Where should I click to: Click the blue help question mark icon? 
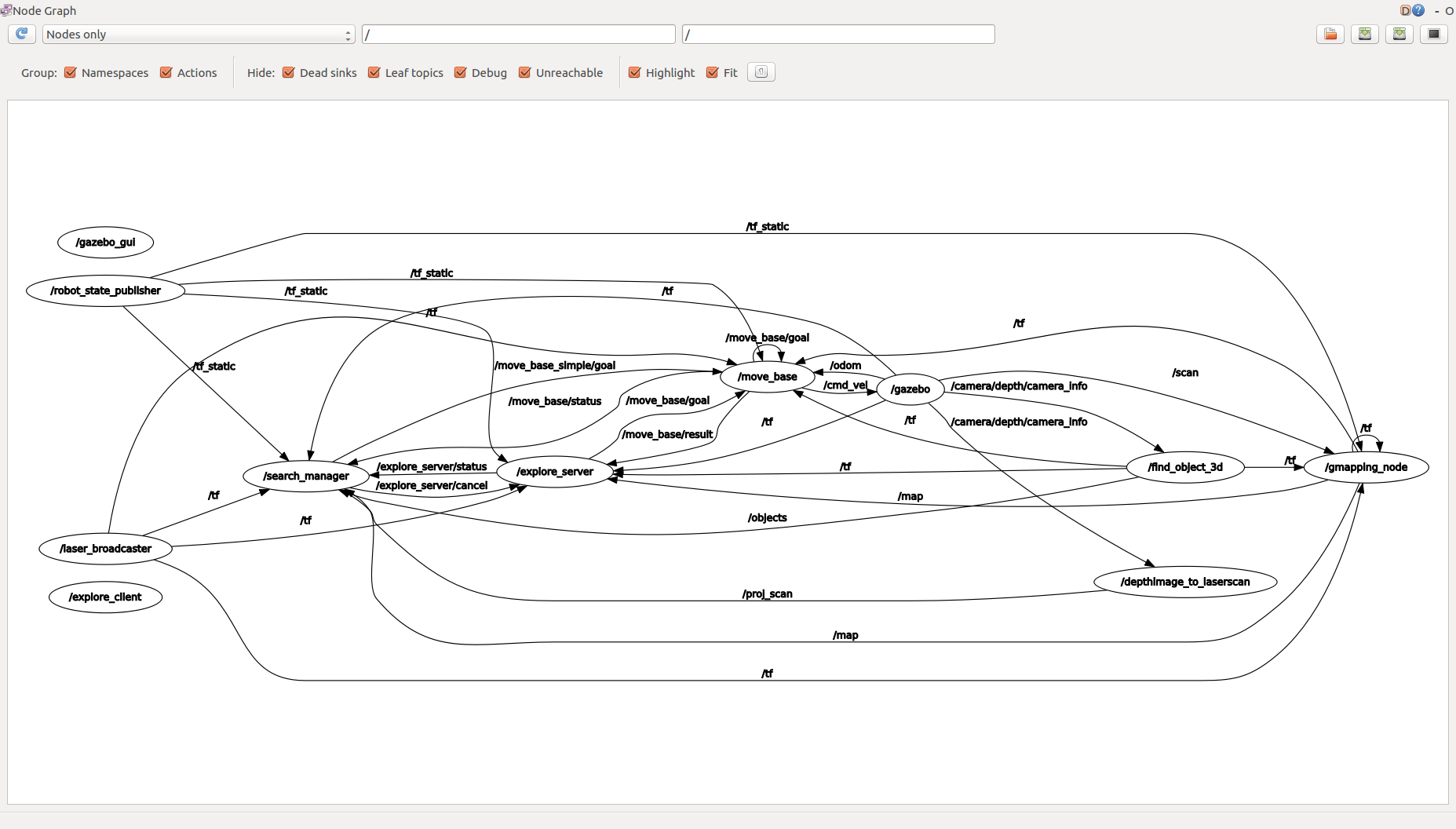[x=1418, y=10]
